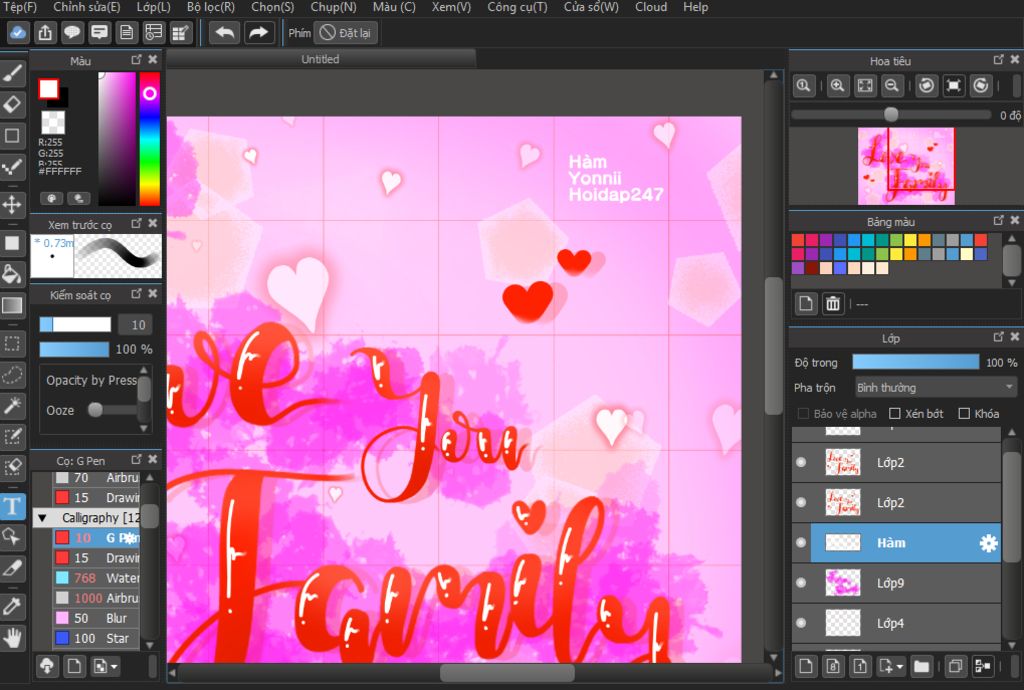The width and height of the screenshot is (1024, 690).
Task: Click the Undo arrow in the toolbar
Action: tap(224, 33)
